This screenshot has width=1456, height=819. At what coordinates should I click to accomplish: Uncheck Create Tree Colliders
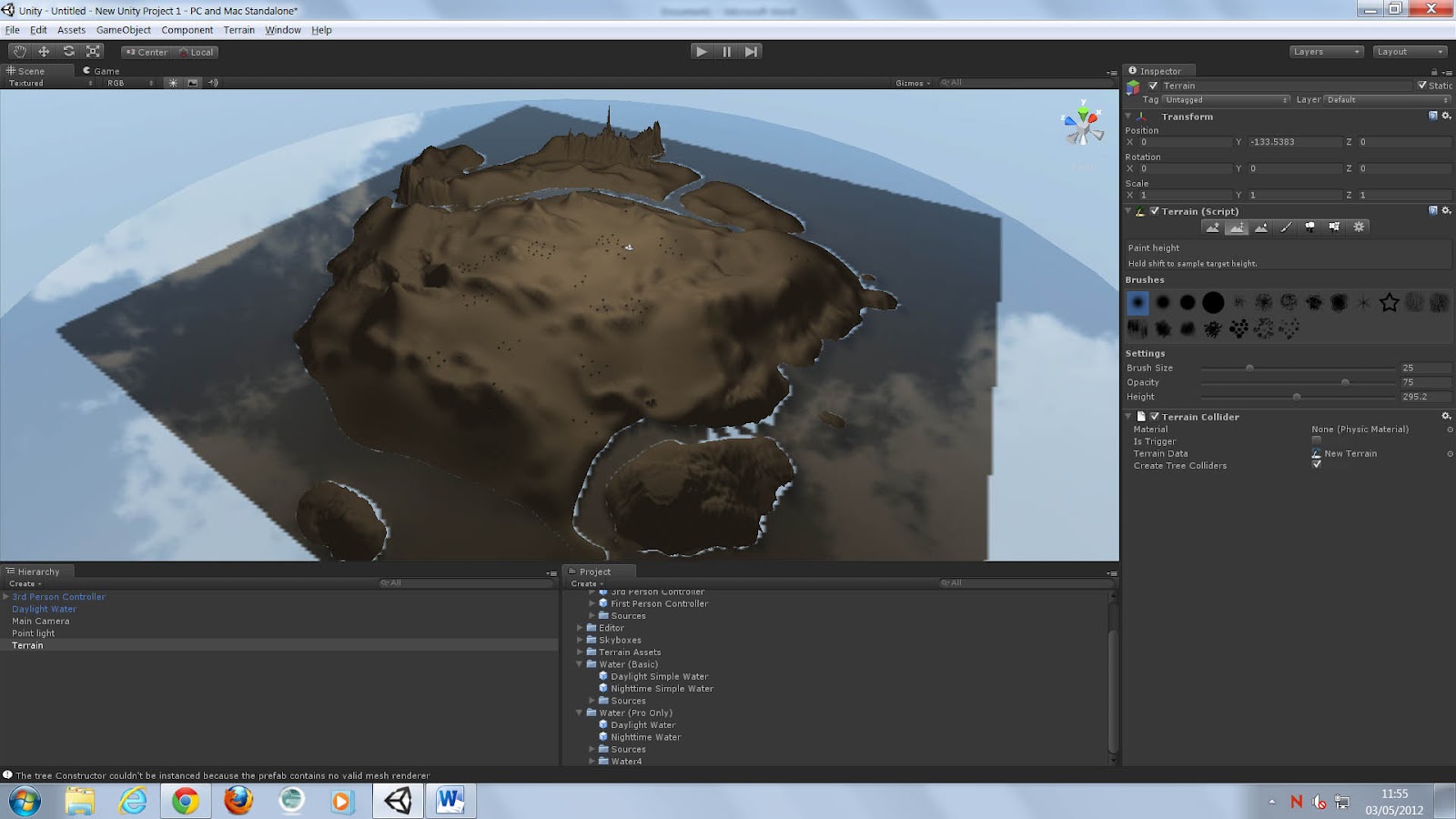click(x=1316, y=464)
